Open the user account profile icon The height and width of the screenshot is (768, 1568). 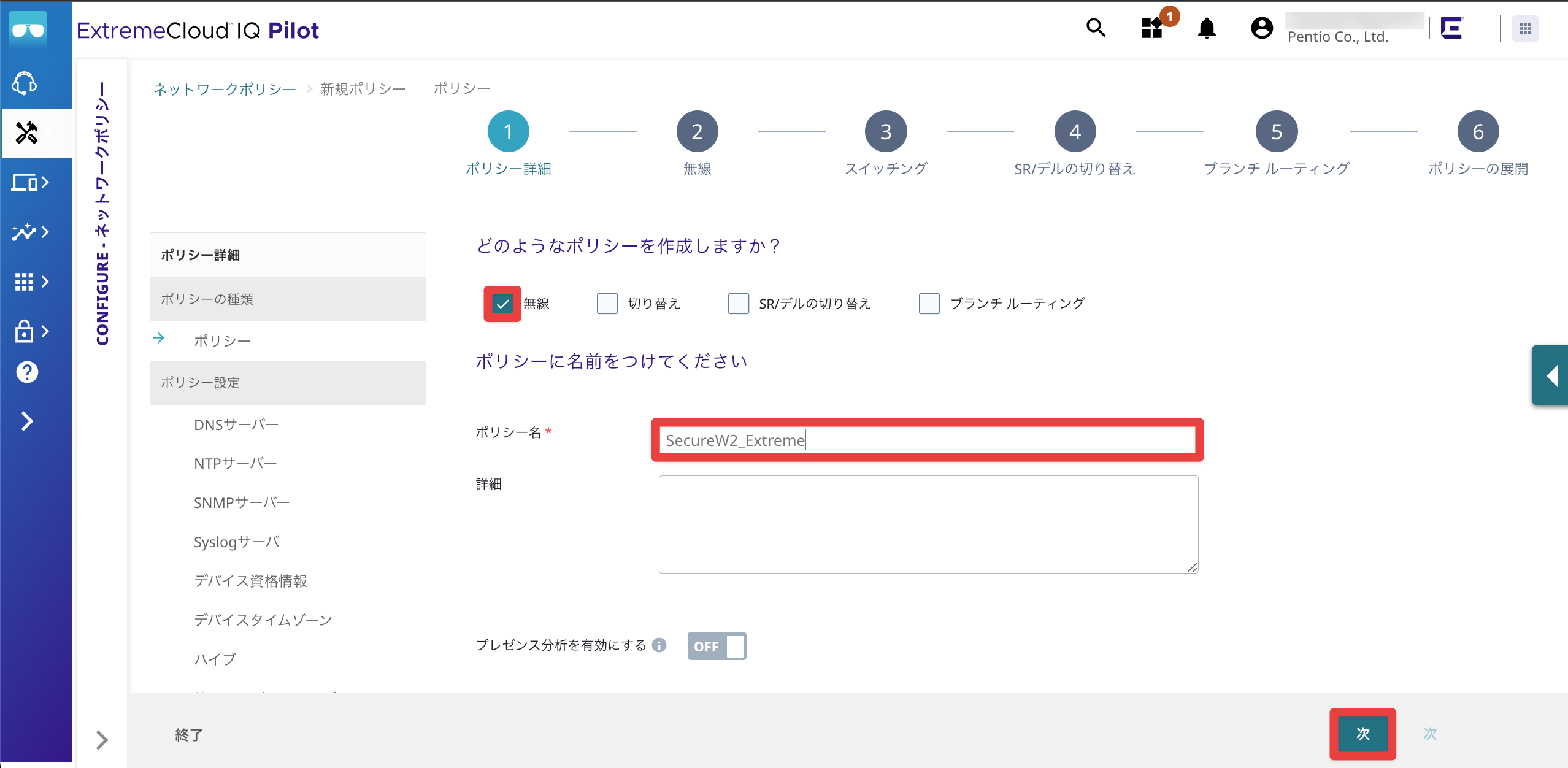pyautogui.click(x=1262, y=28)
